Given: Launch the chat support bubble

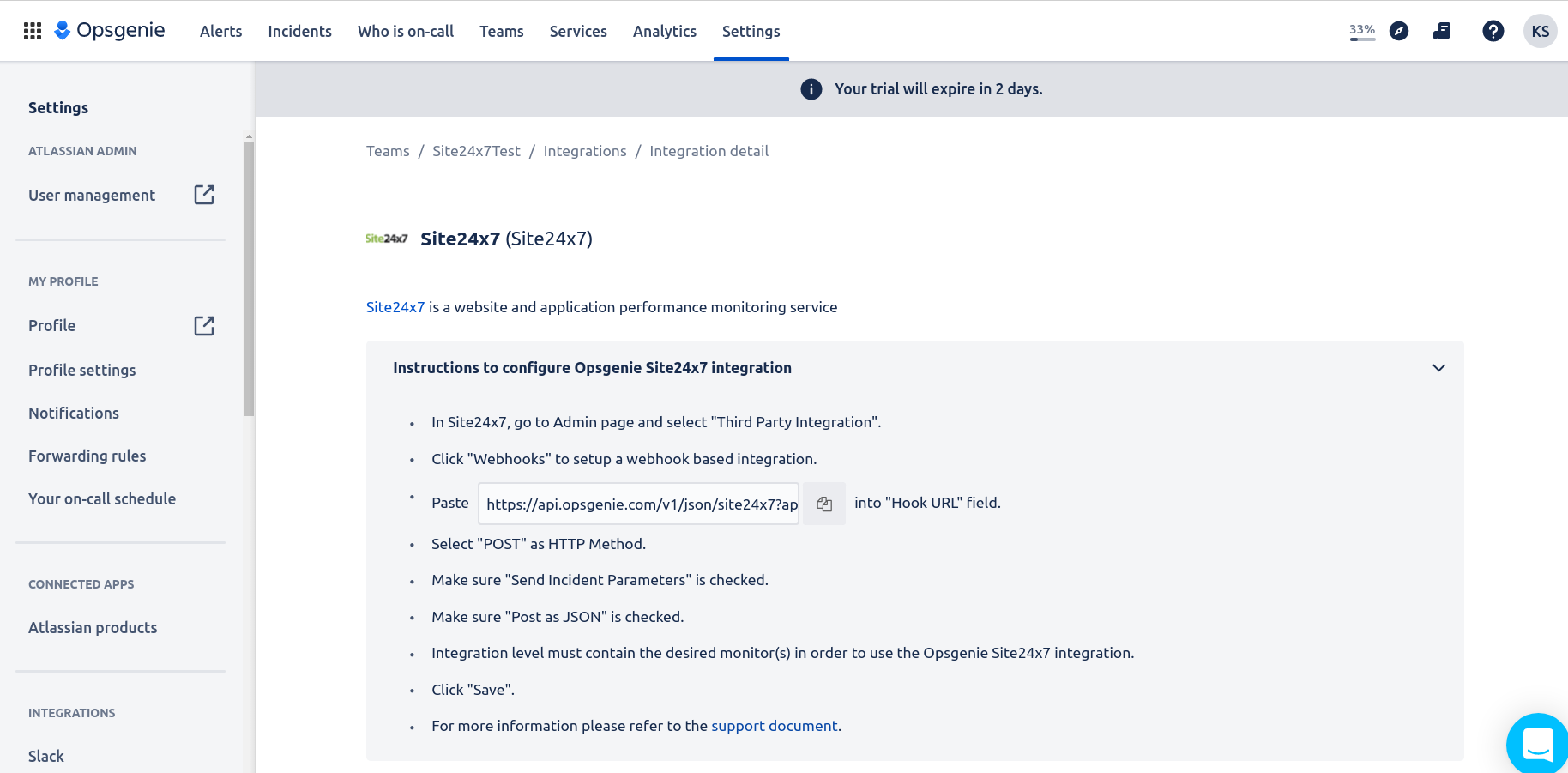Looking at the screenshot, I should tap(1536, 744).
